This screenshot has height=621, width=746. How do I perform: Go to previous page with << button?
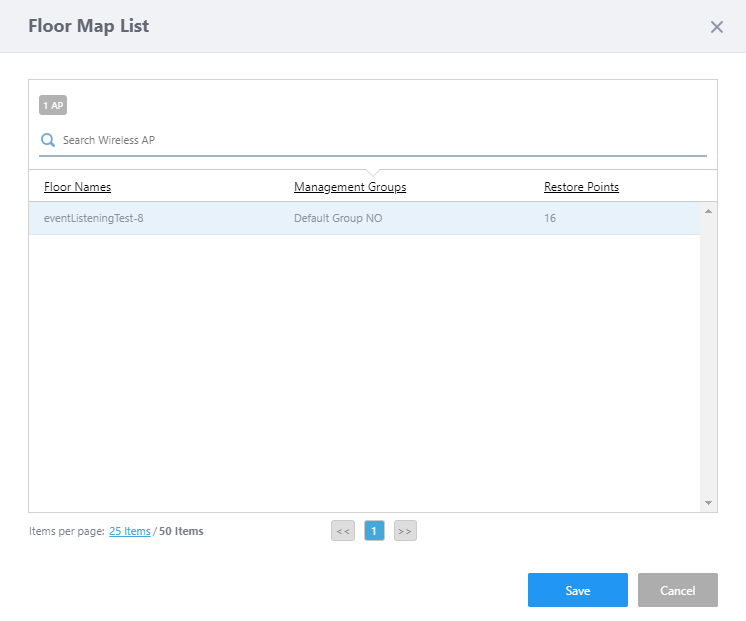343,531
